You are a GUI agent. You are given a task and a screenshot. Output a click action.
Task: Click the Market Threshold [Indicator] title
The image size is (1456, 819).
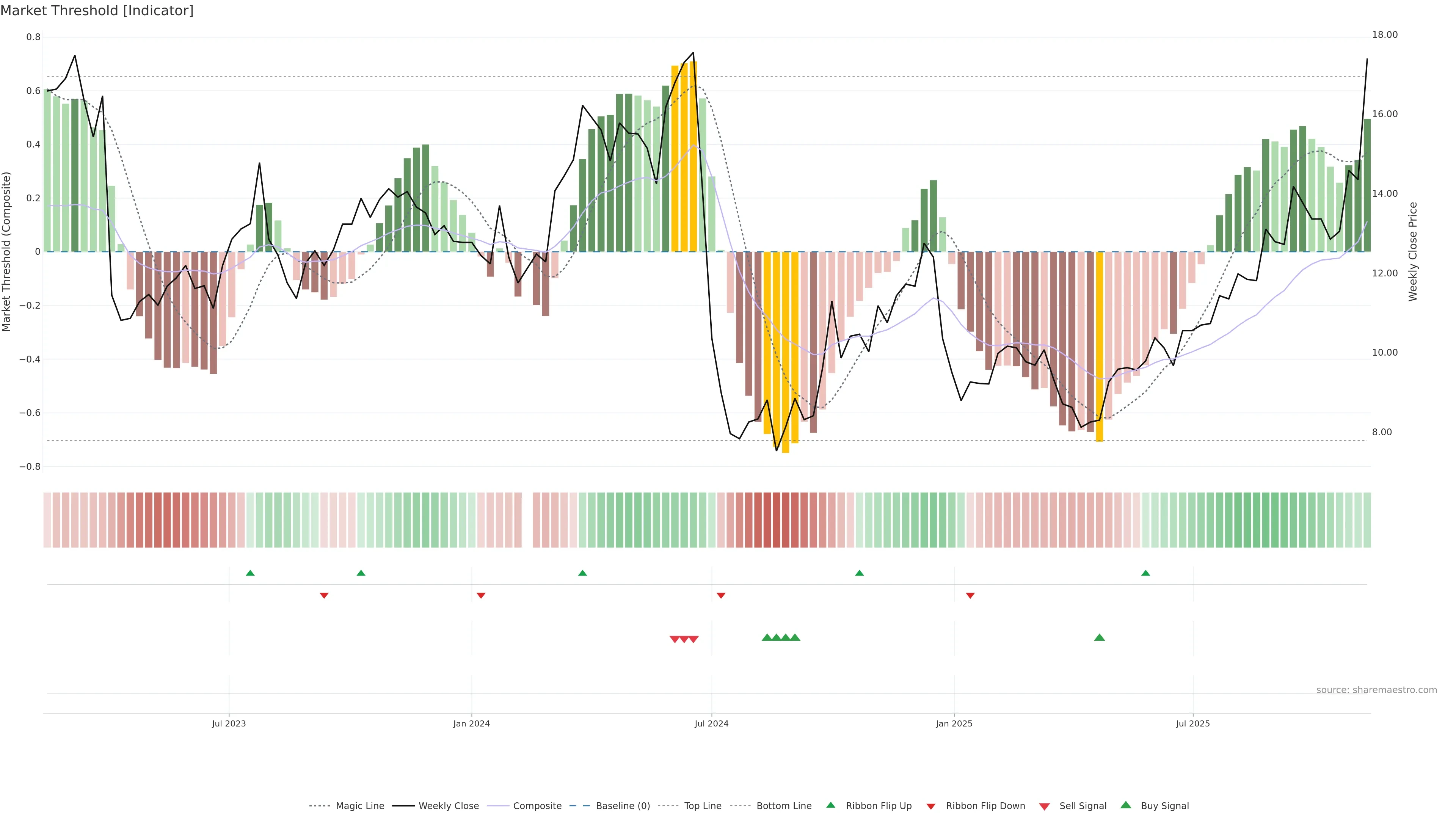(97, 10)
